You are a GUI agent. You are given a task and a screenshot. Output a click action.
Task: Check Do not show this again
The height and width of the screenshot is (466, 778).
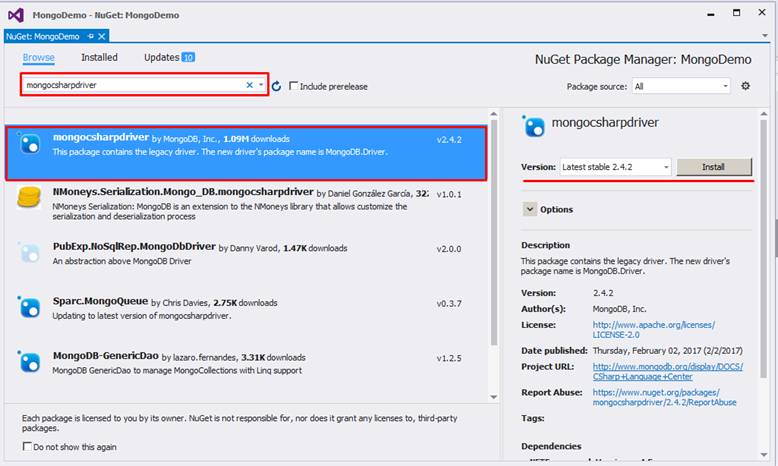click(27, 446)
